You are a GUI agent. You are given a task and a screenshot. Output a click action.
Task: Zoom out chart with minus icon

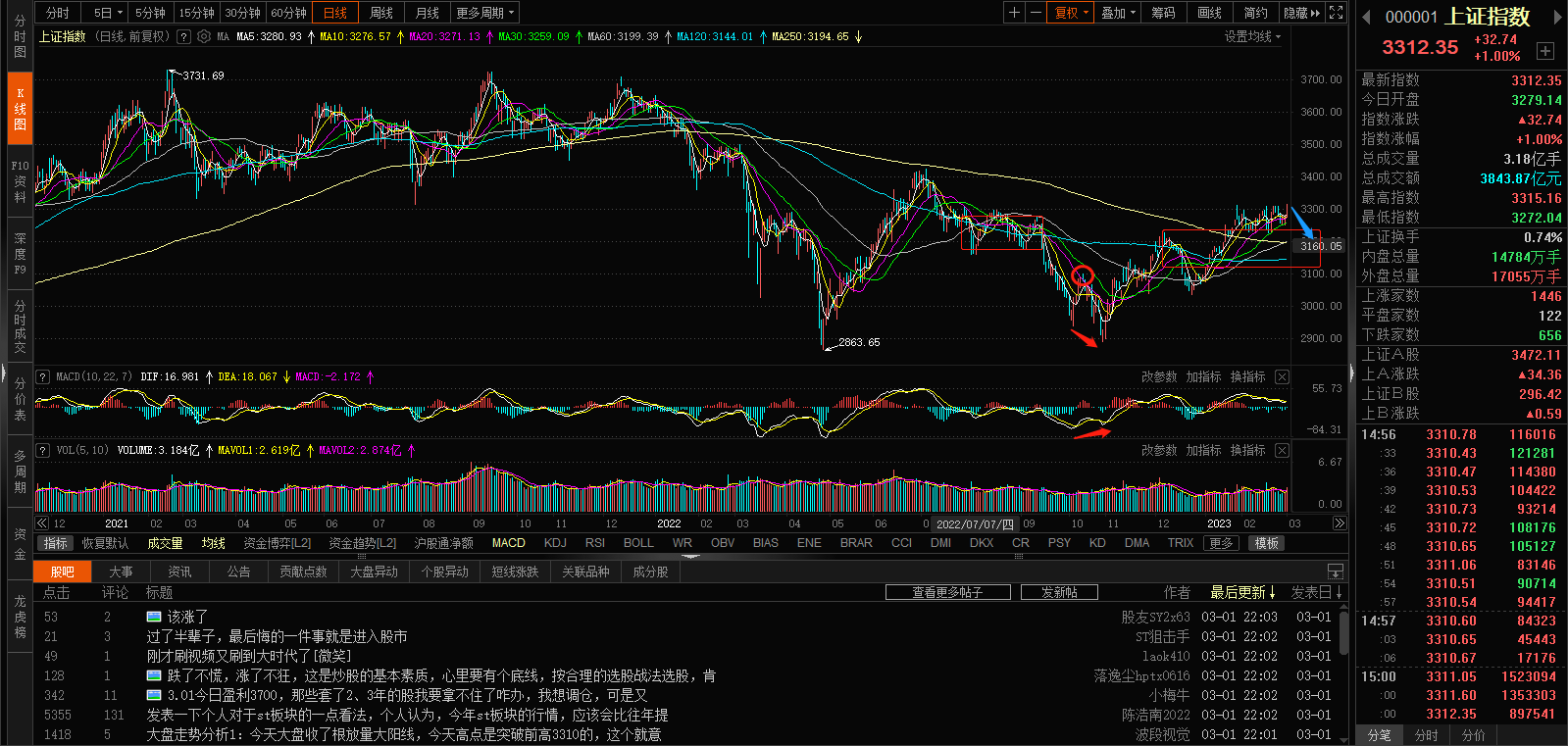[1036, 13]
